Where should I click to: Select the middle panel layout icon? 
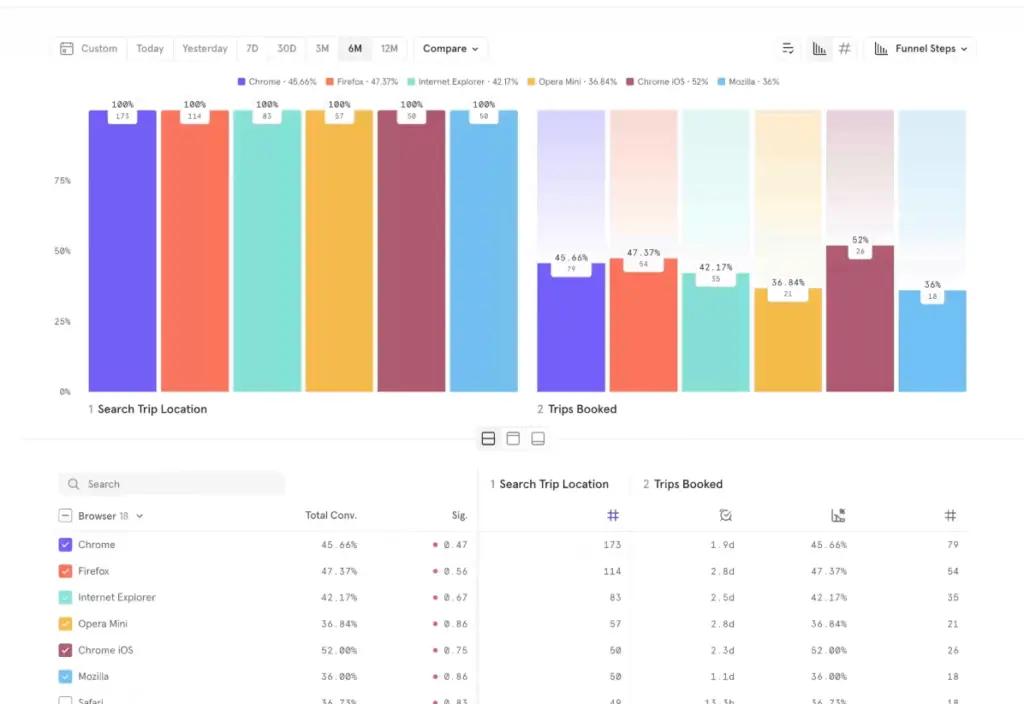pos(513,438)
